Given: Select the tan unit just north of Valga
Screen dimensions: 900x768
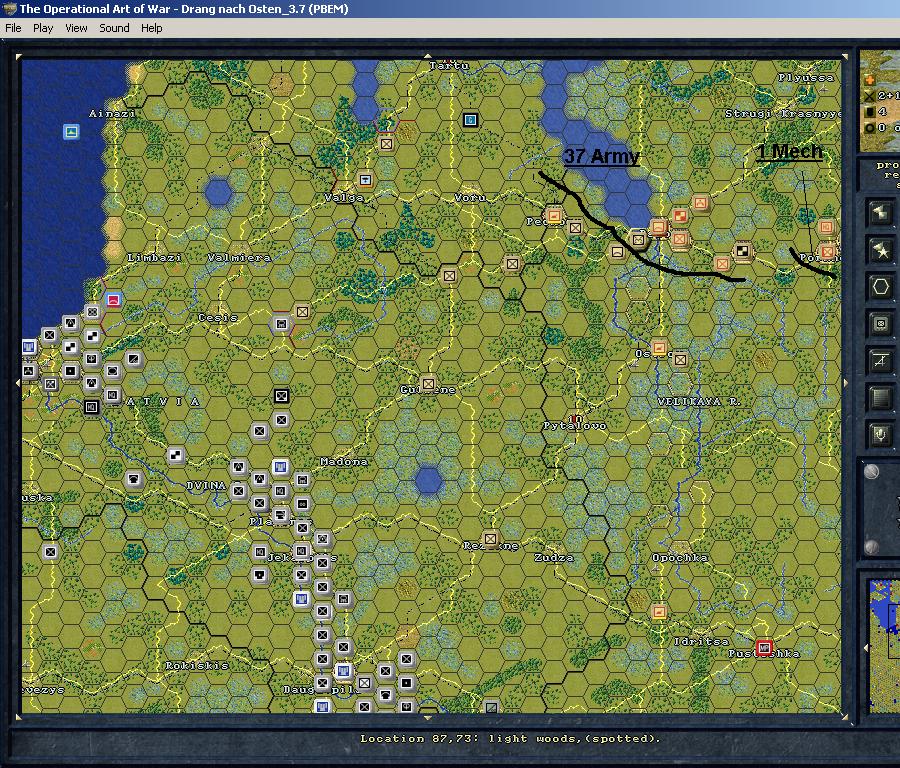Looking at the screenshot, I should click(x=365, y=180).
